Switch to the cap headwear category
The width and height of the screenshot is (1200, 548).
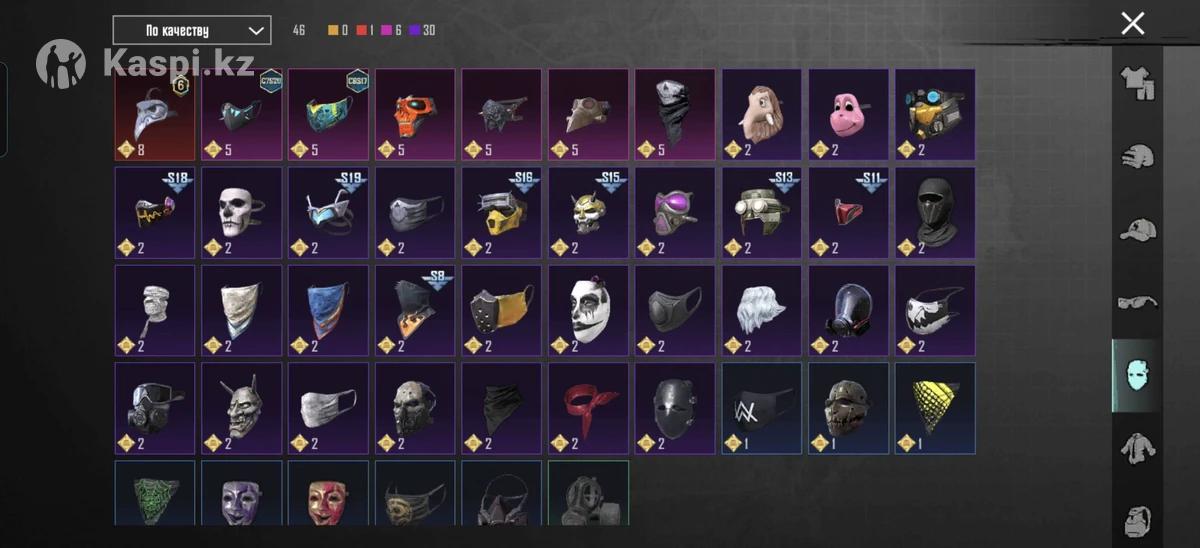[1136, 229]
